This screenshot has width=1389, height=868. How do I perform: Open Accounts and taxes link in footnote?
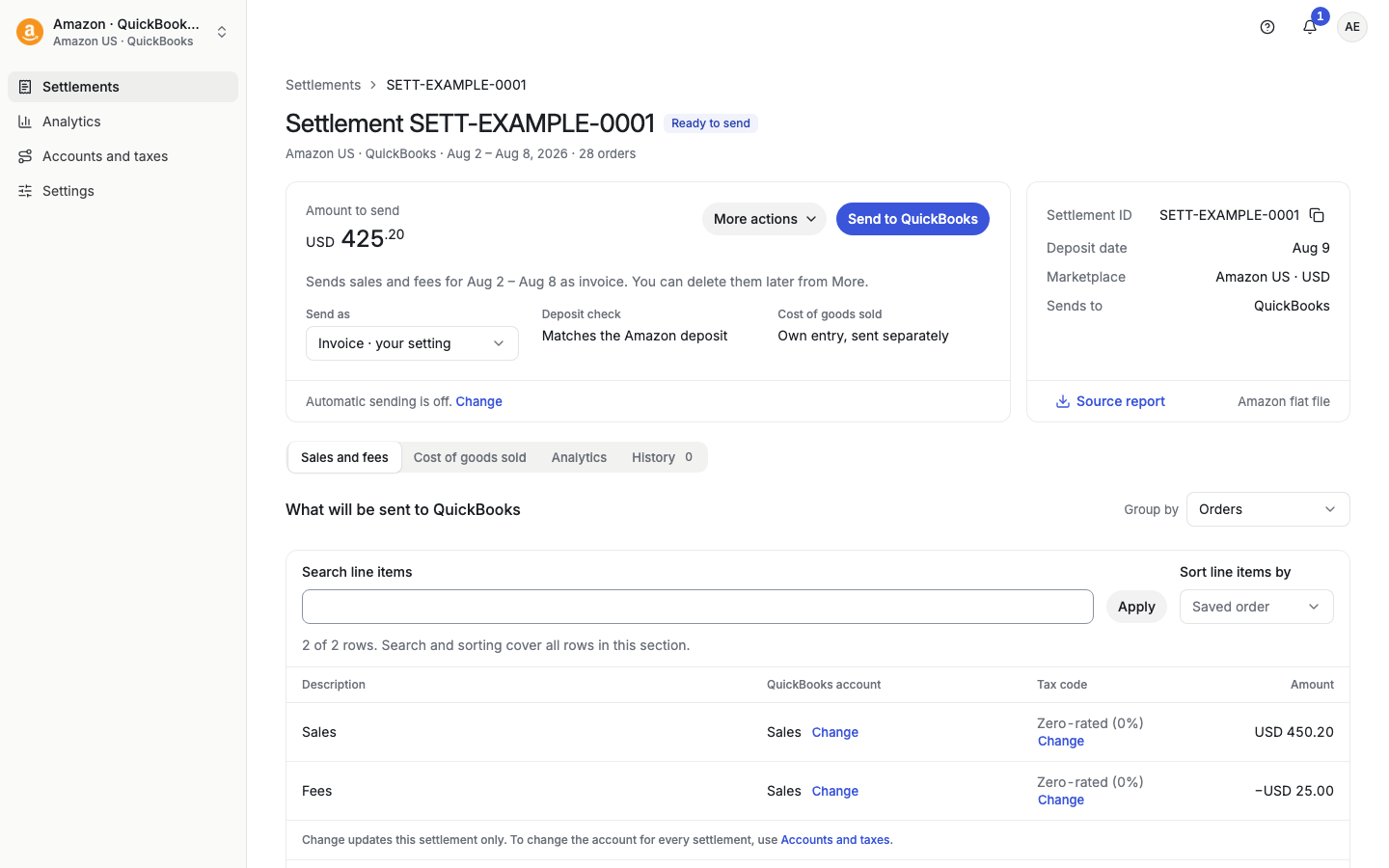(x=834, y=840)
